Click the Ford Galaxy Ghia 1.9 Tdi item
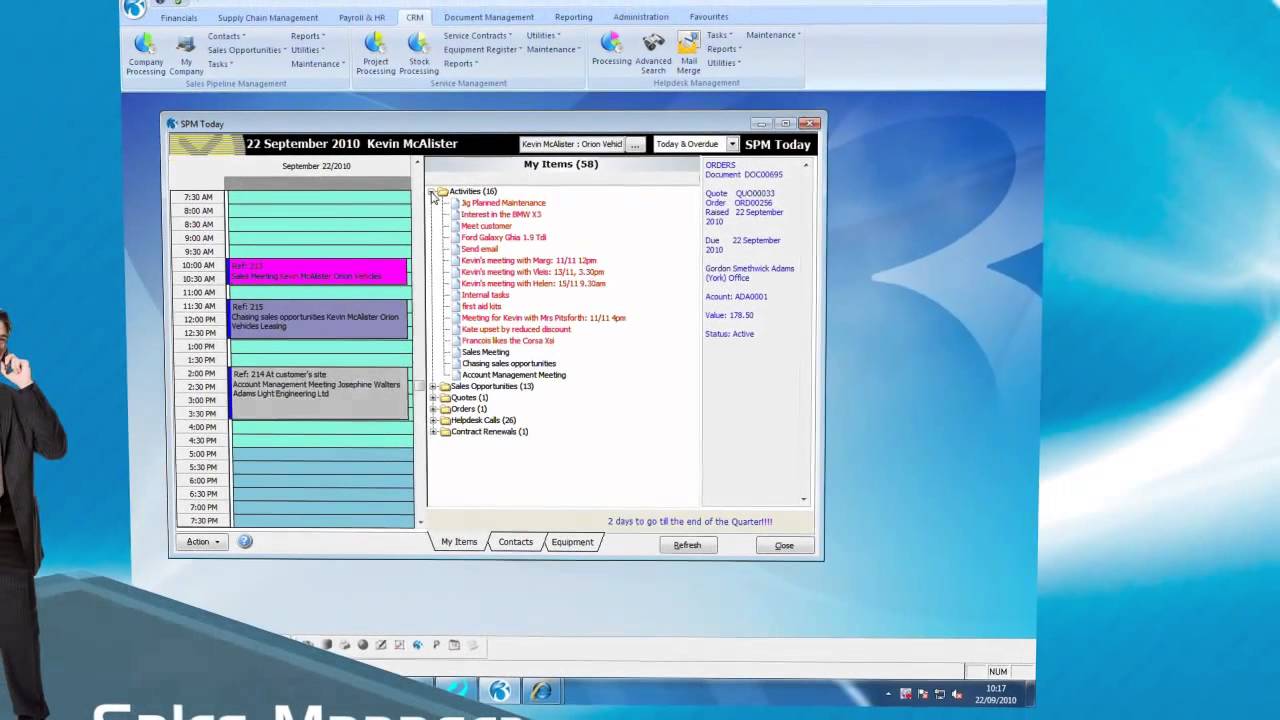The height and width of the screenshot is (720, 1280). pyautogui.click(x=504, y=237)
